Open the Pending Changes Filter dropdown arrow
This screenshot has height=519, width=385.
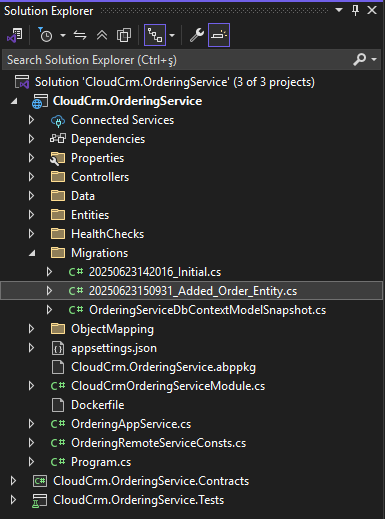[63, 35]
